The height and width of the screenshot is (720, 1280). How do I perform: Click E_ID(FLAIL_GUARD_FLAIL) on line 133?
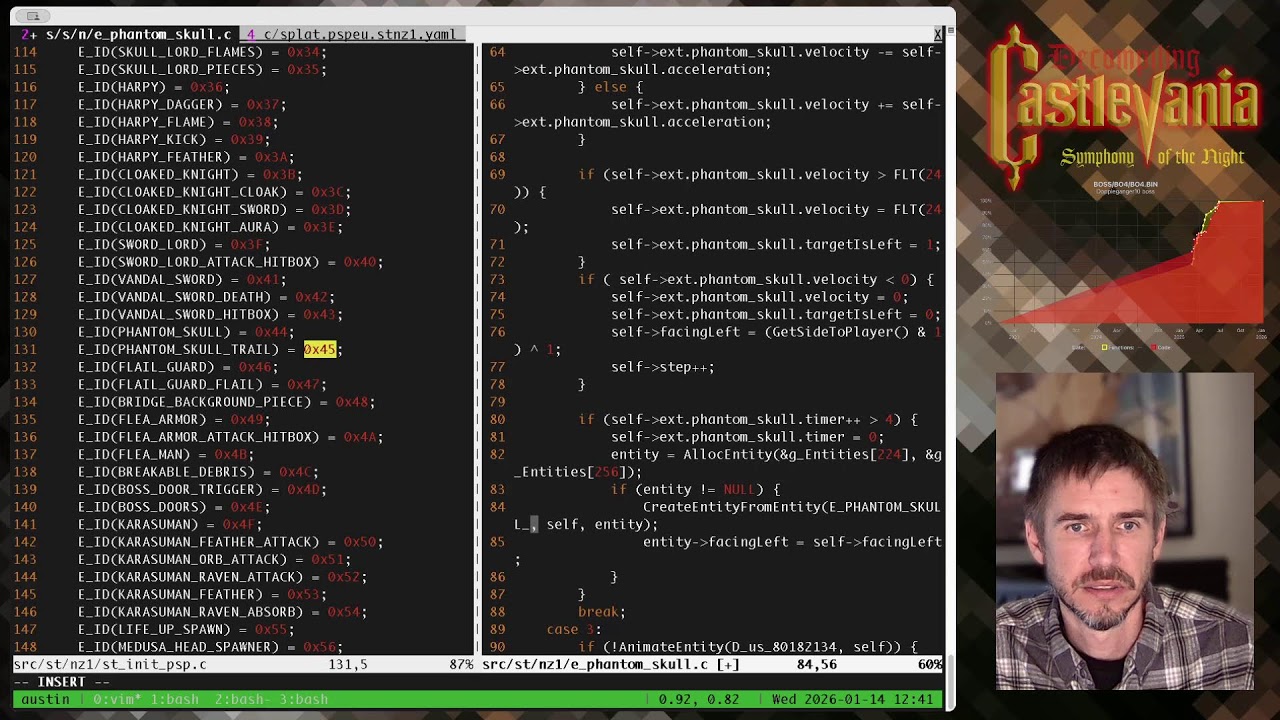click(170, 384)
